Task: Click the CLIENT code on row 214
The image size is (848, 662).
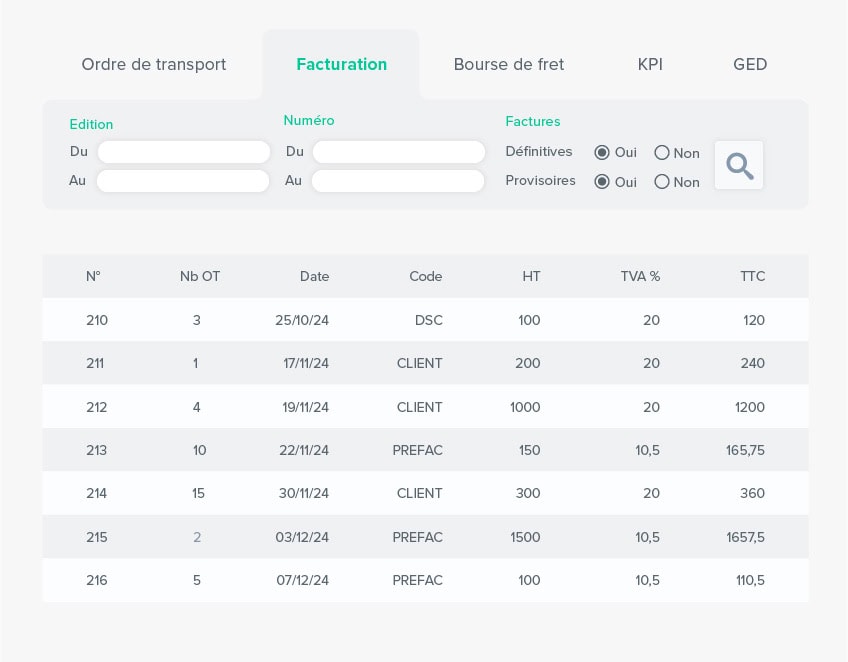Action: coord(419,493)
